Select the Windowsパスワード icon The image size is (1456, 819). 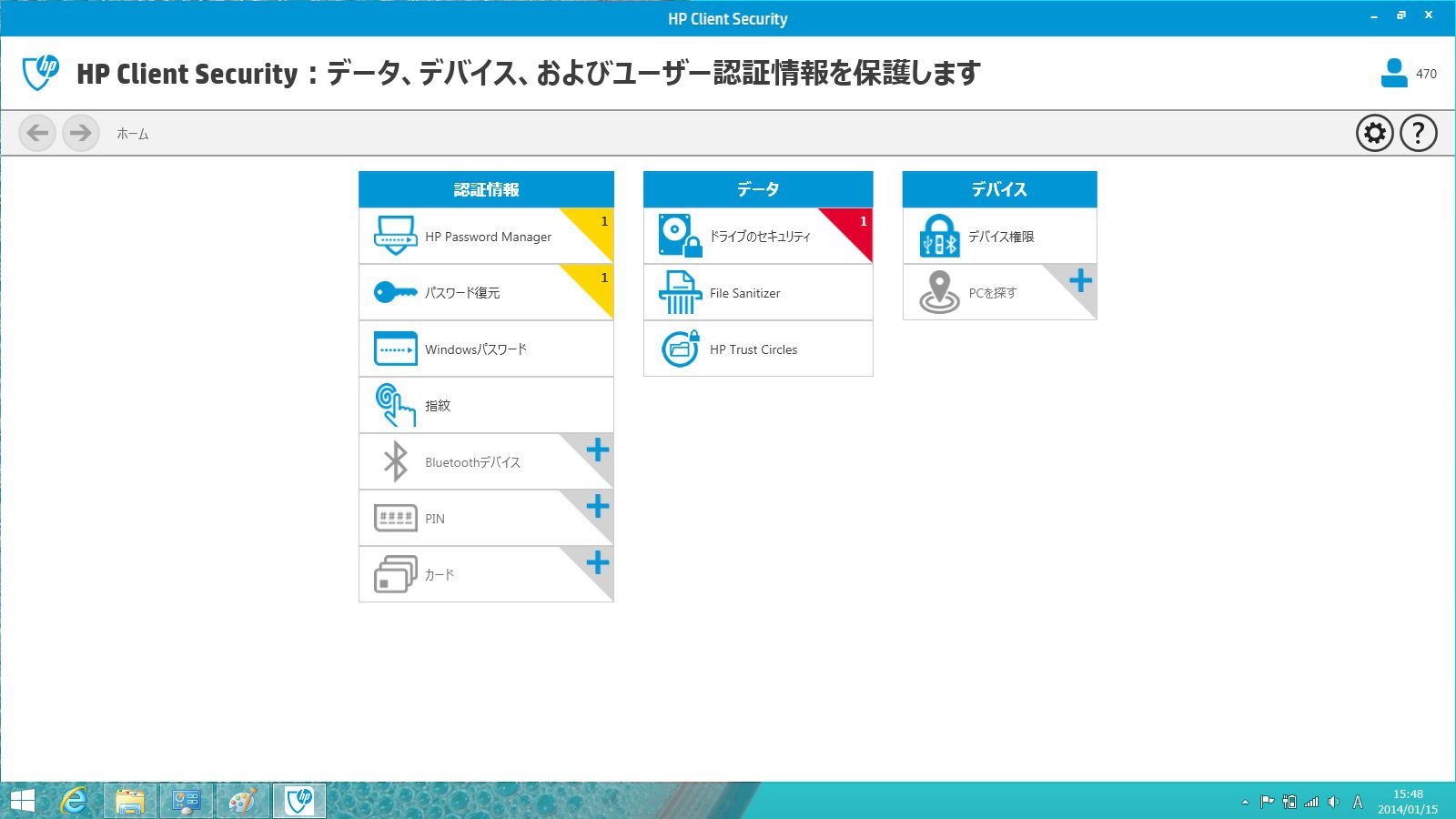click(395, 349)
